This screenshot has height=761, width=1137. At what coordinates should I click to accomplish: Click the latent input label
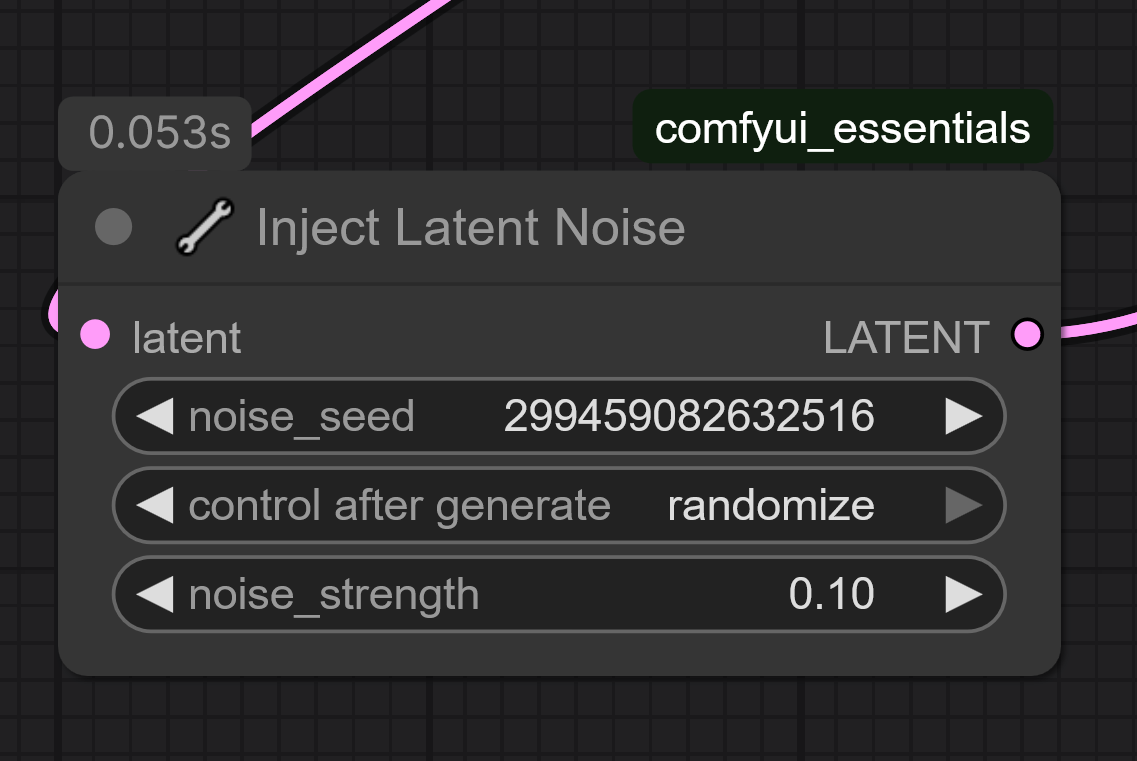pos(187,338)
